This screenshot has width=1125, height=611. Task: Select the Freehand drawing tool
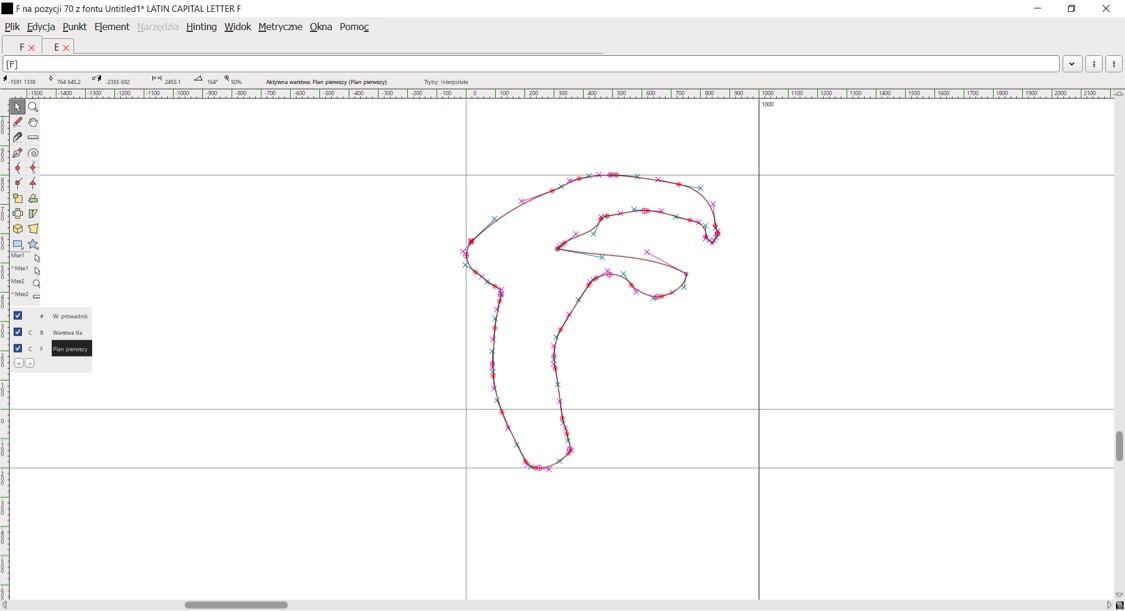pyautogui.click(x=18, y=123)
